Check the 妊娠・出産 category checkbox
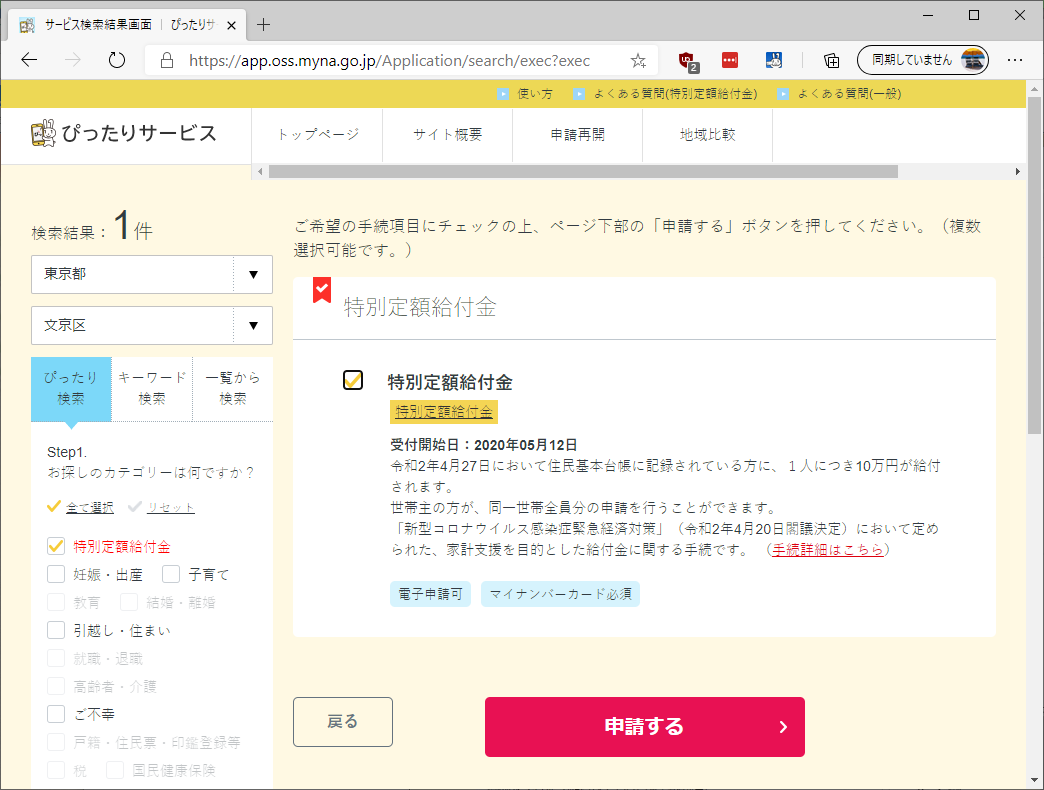The height and width of the screenshot is (790, 1044). (x=57, y=575)
